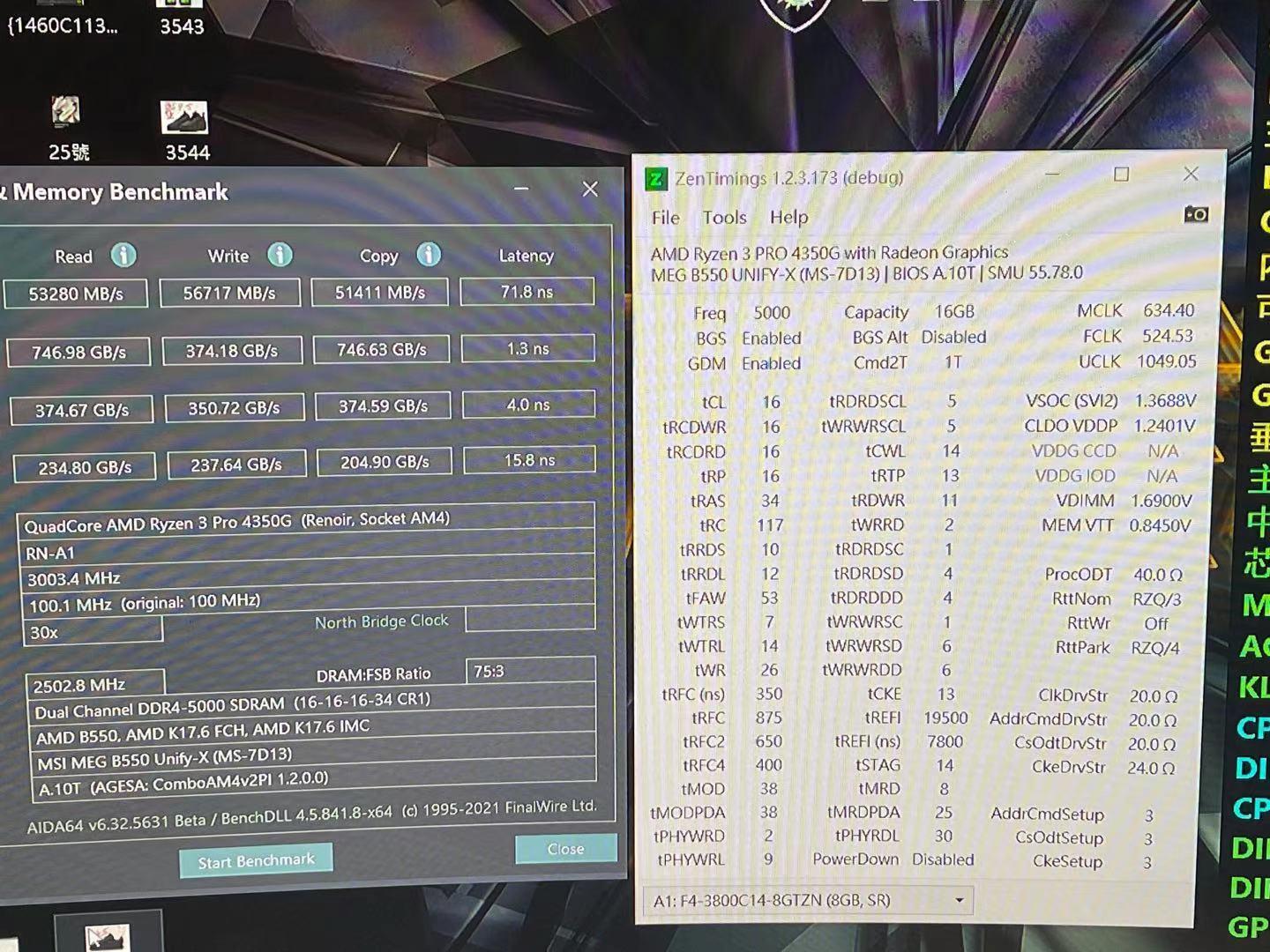This screenshot has height=952, width=1270.
Task: Click tRFC (ns) value 350
Action: (769, 694)
